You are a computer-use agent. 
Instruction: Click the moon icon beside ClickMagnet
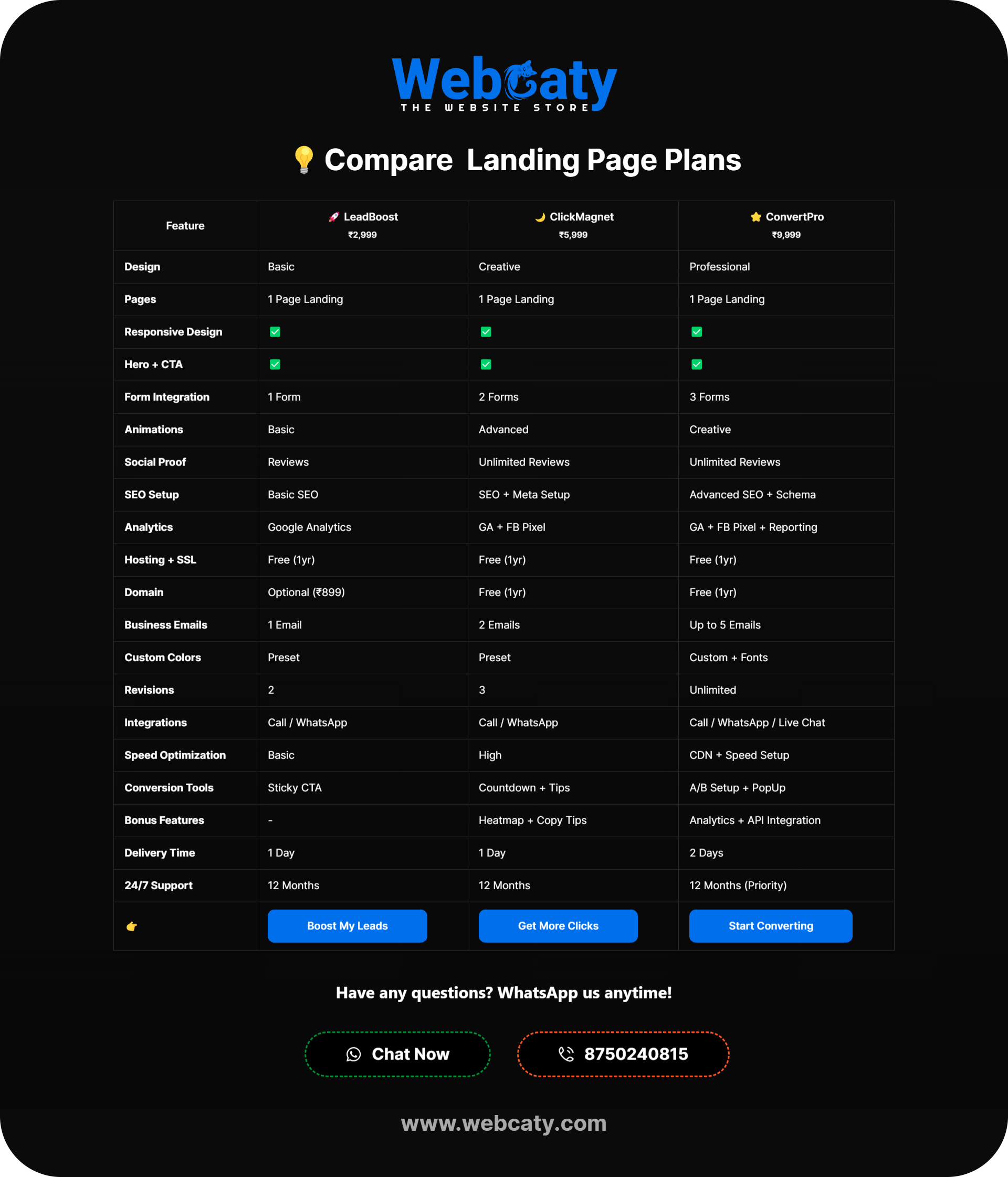pyautogui.click(x=540, y=216)
